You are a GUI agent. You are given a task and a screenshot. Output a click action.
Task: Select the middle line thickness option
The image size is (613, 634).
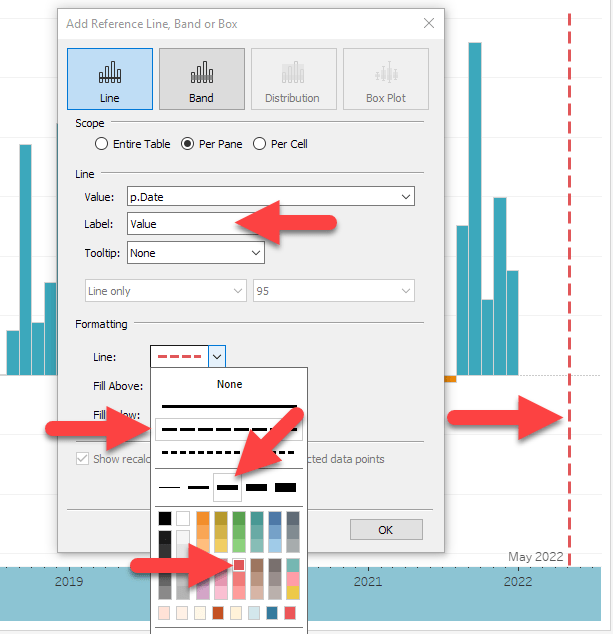(x=228, y=487)
